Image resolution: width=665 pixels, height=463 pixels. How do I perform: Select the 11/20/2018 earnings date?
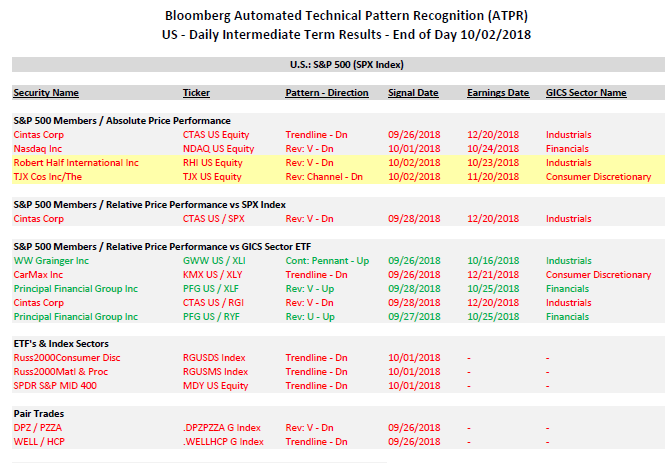[493, 177]
